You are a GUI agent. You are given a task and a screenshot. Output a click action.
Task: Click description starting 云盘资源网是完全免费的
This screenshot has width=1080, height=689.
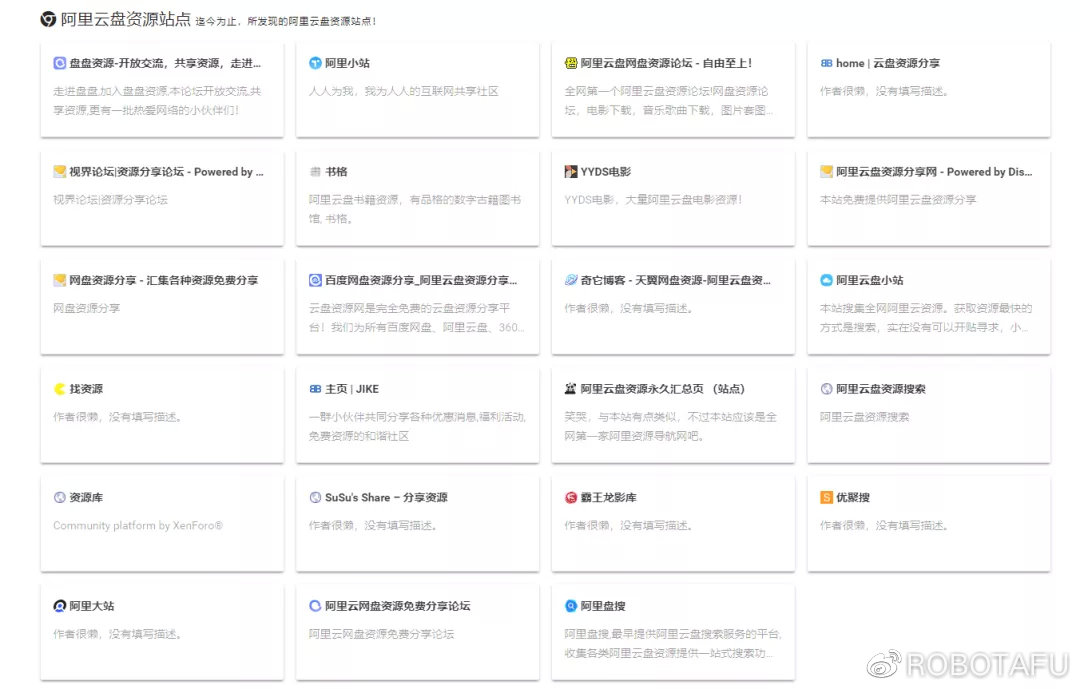pyautogui.click(x=416, y=318)
